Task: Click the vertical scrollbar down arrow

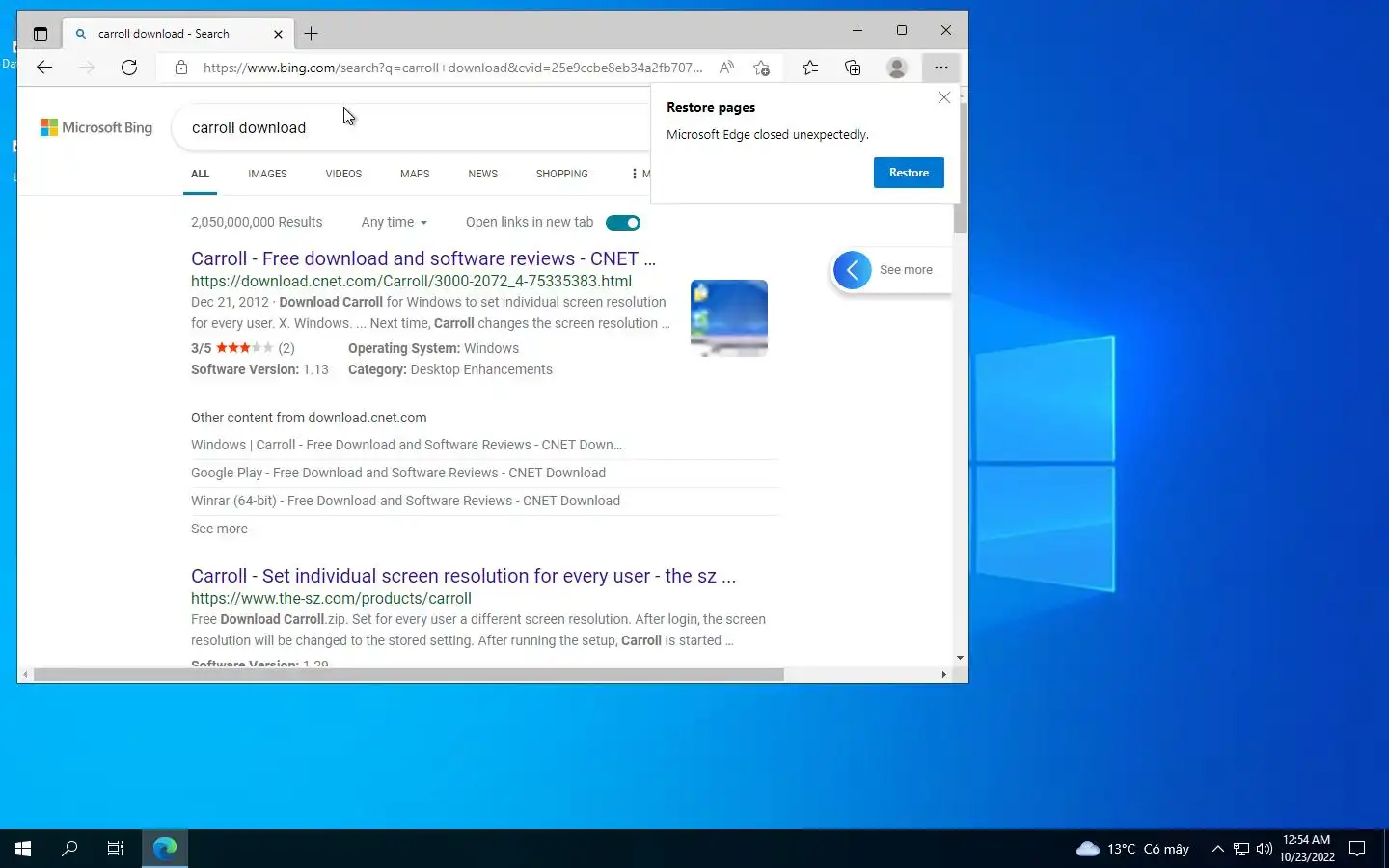Action: (960, 658)
